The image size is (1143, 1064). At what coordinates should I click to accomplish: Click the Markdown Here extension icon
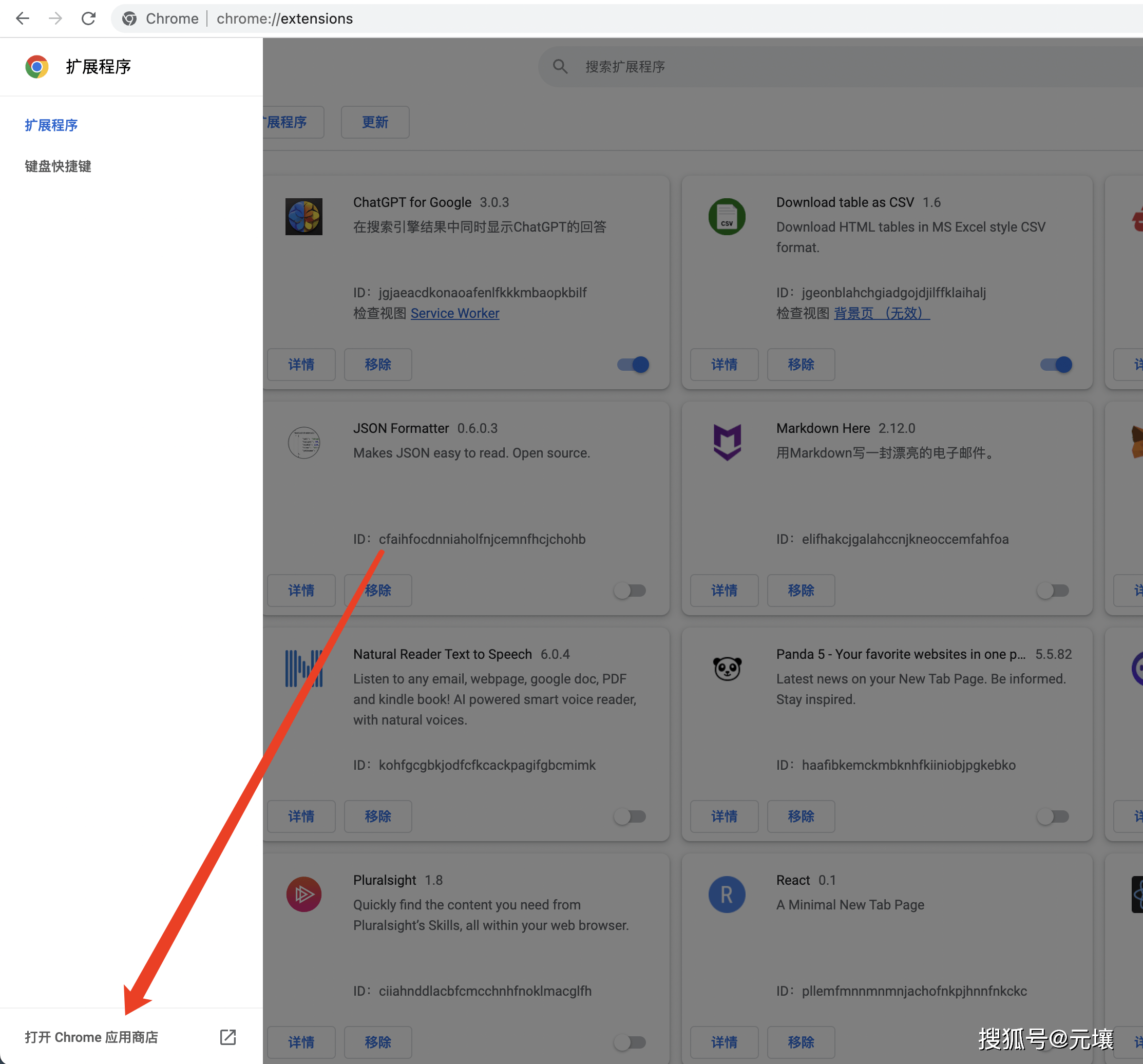tap(727, 442)
